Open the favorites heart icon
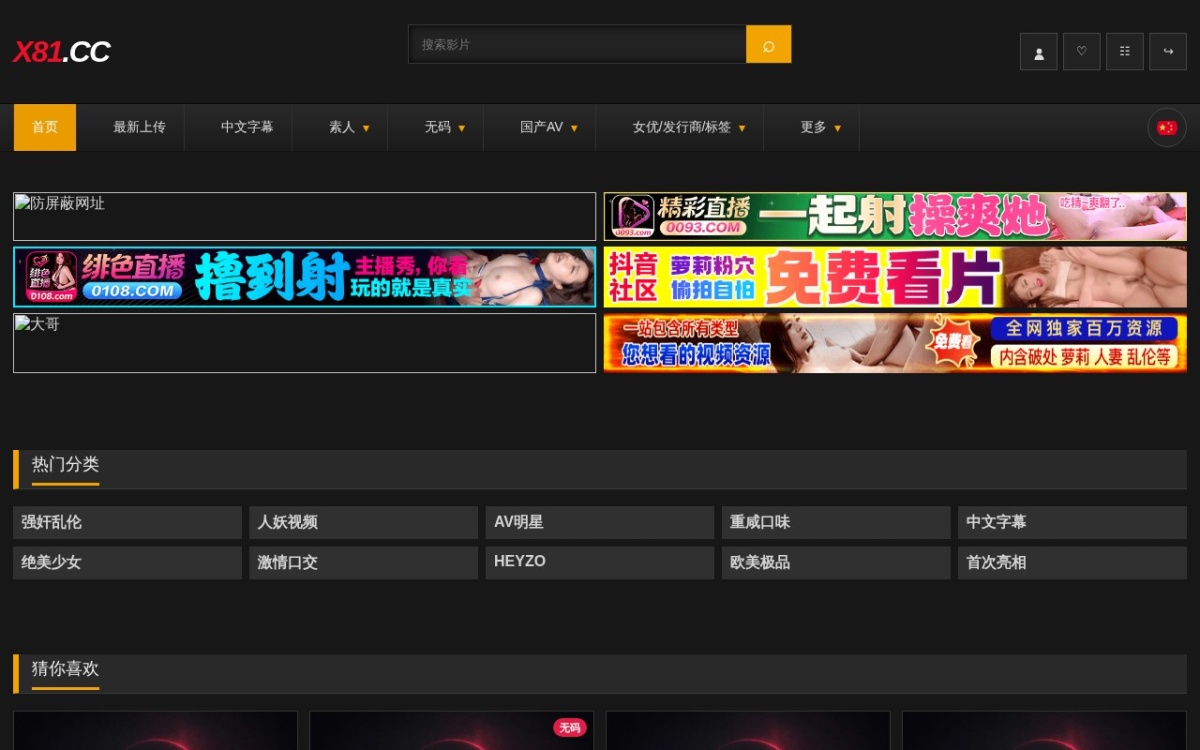Image resolution: width=1200 pixels, height=750 pixels. (x=1081, y=52)
